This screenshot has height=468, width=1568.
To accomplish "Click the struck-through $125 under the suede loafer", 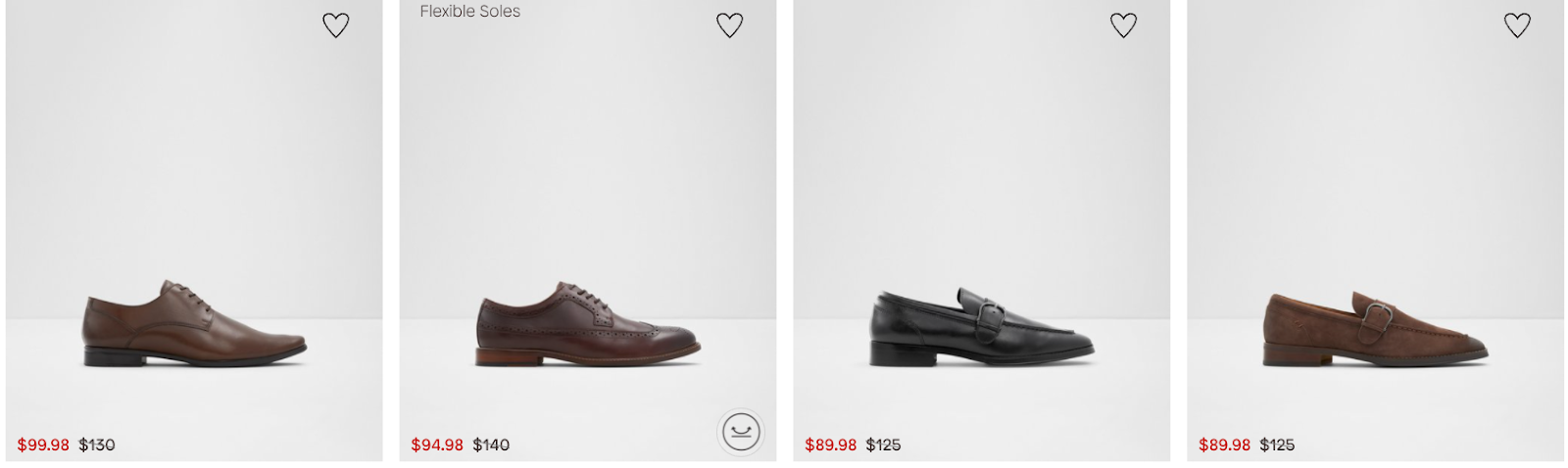I will [x=1278, y=445].
